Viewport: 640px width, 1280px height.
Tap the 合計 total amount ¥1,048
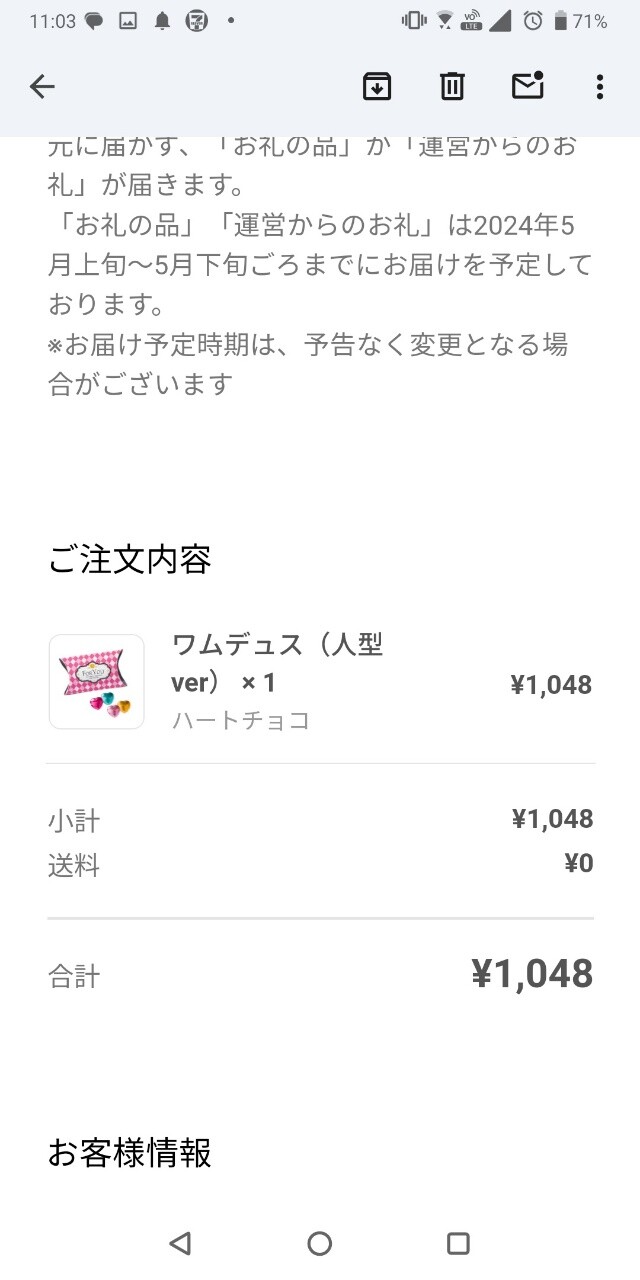click(532, 974)
